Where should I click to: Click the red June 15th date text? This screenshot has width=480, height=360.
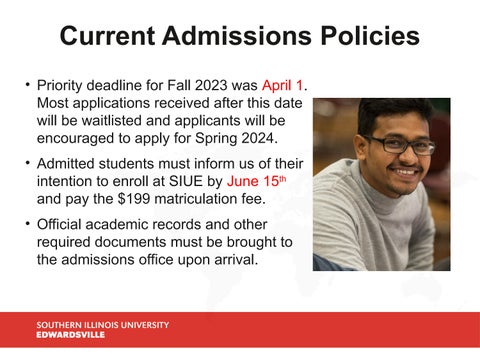[256, 181]
